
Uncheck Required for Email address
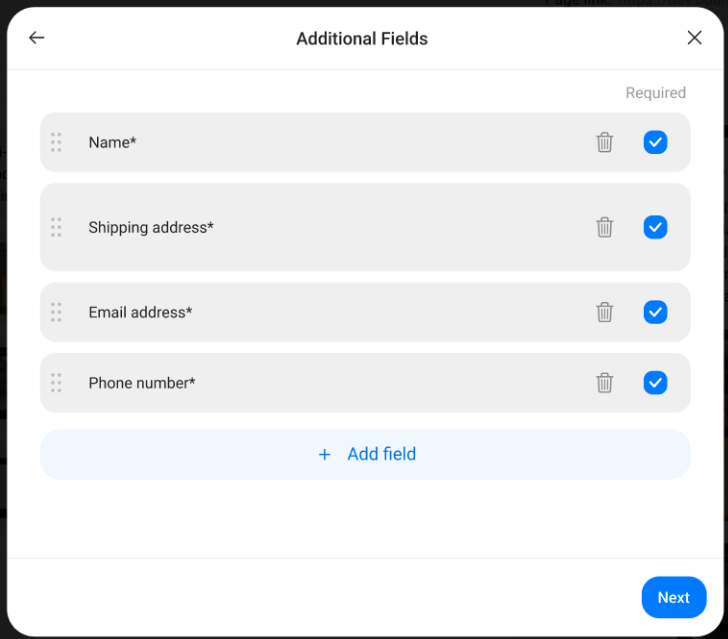click(x=655, y=312)
